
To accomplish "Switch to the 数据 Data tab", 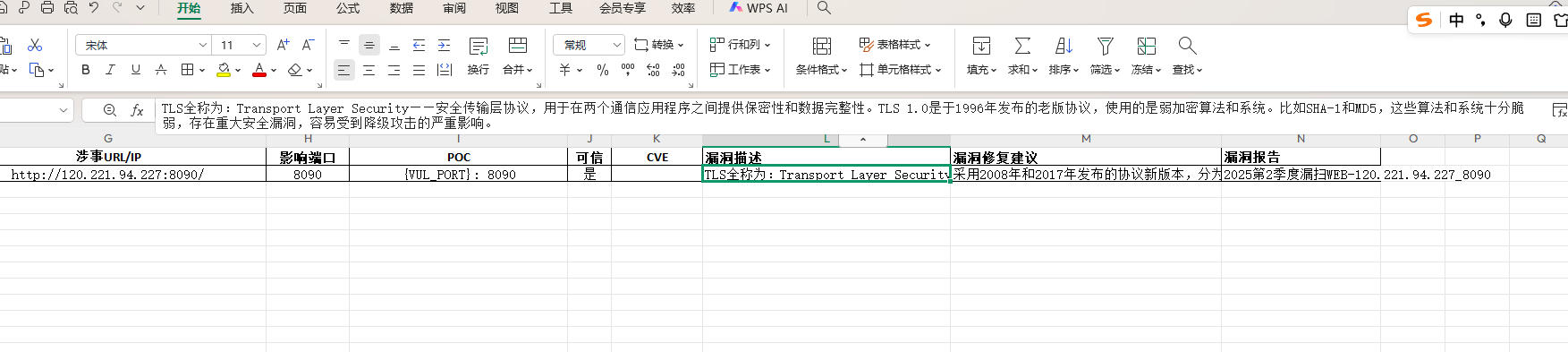I will pos(402,8).
